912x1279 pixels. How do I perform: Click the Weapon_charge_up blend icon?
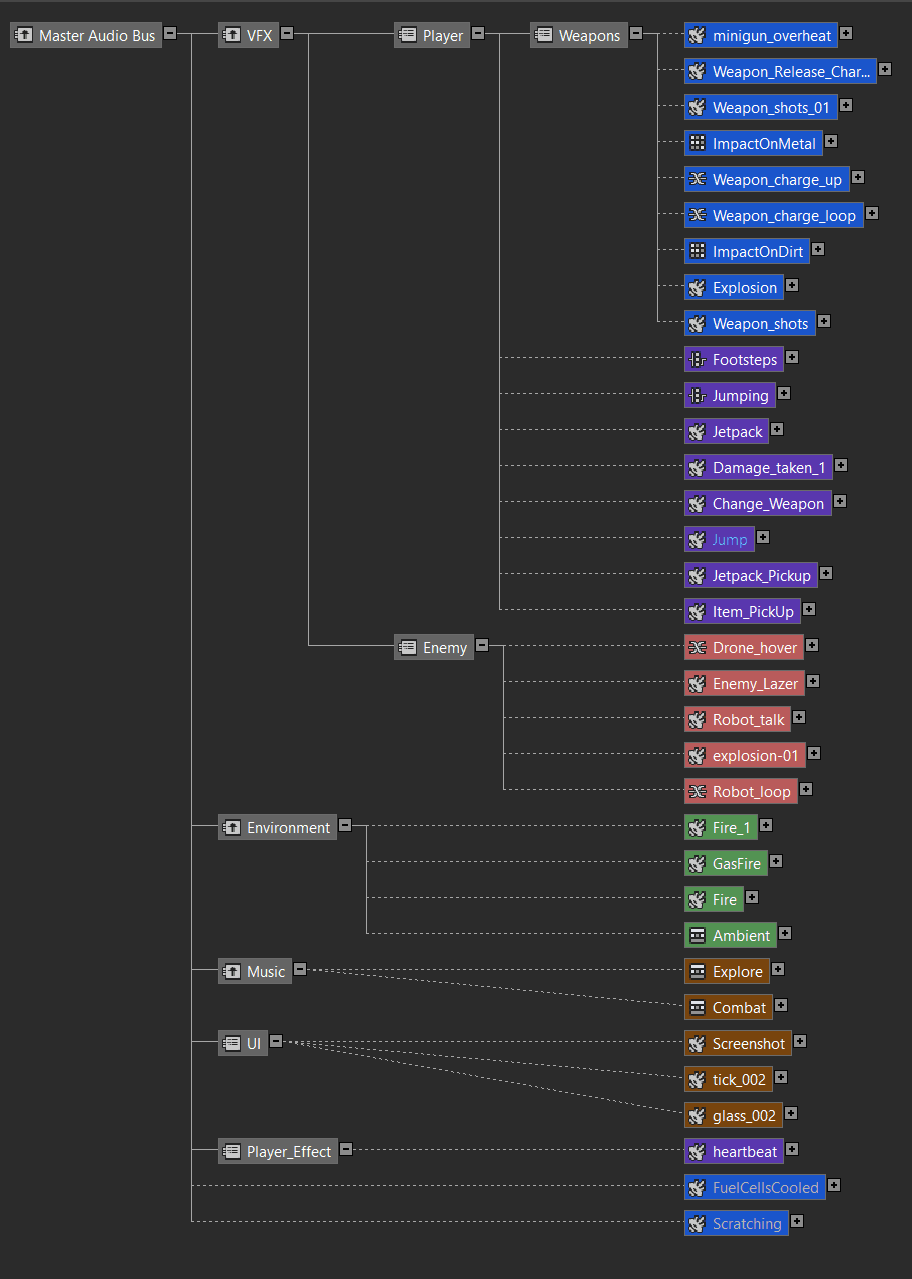pos(697,180)
